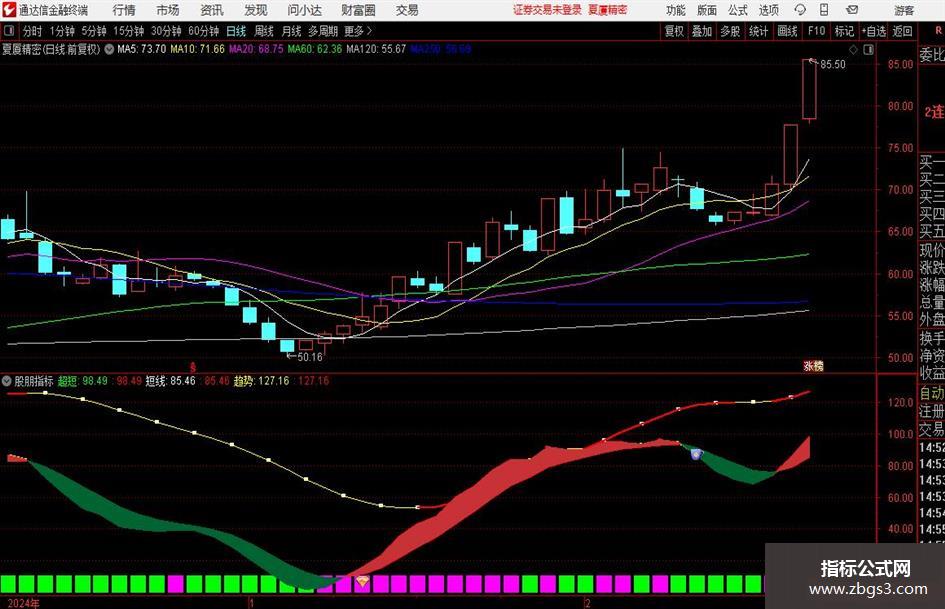
Task: Click the MA5: 73.70 label
Action: [x=142, y=49]
